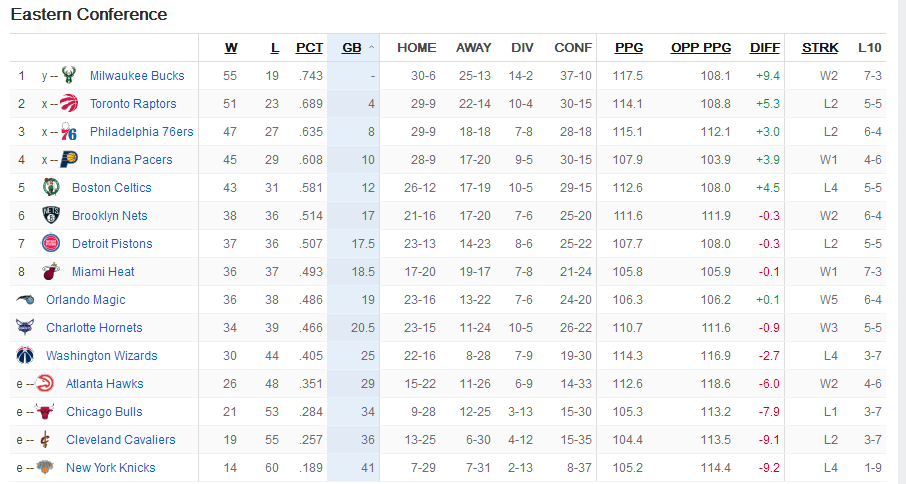Open the Detroit Pistons team link
906x484 pixels.
112,244
